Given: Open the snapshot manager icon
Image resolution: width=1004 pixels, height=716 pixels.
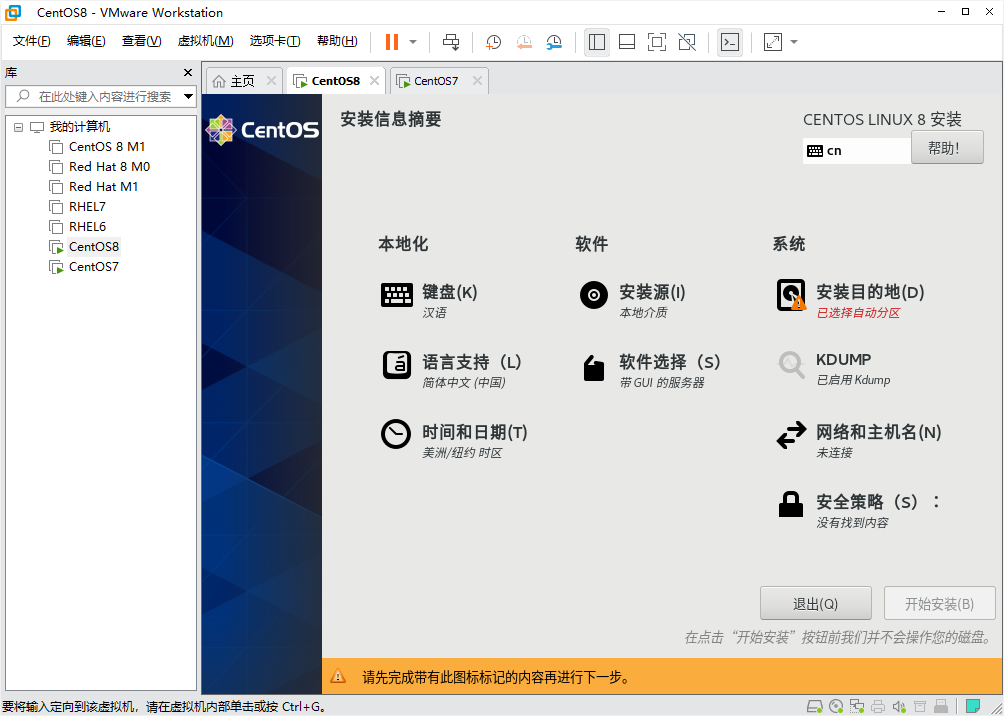Looking at the screenshot, I should point(554,42).
